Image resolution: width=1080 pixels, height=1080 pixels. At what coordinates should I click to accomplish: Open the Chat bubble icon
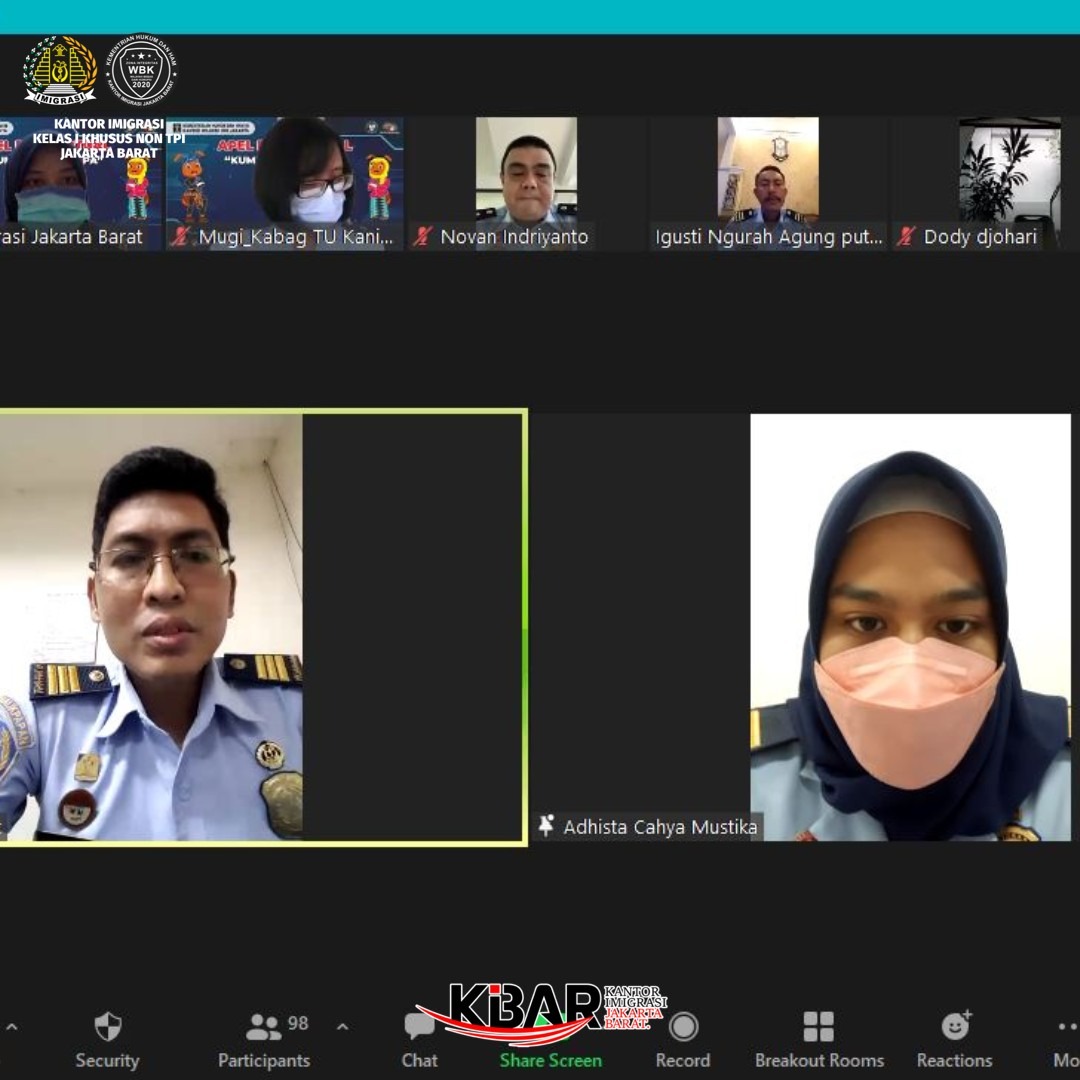(419, 1026)
